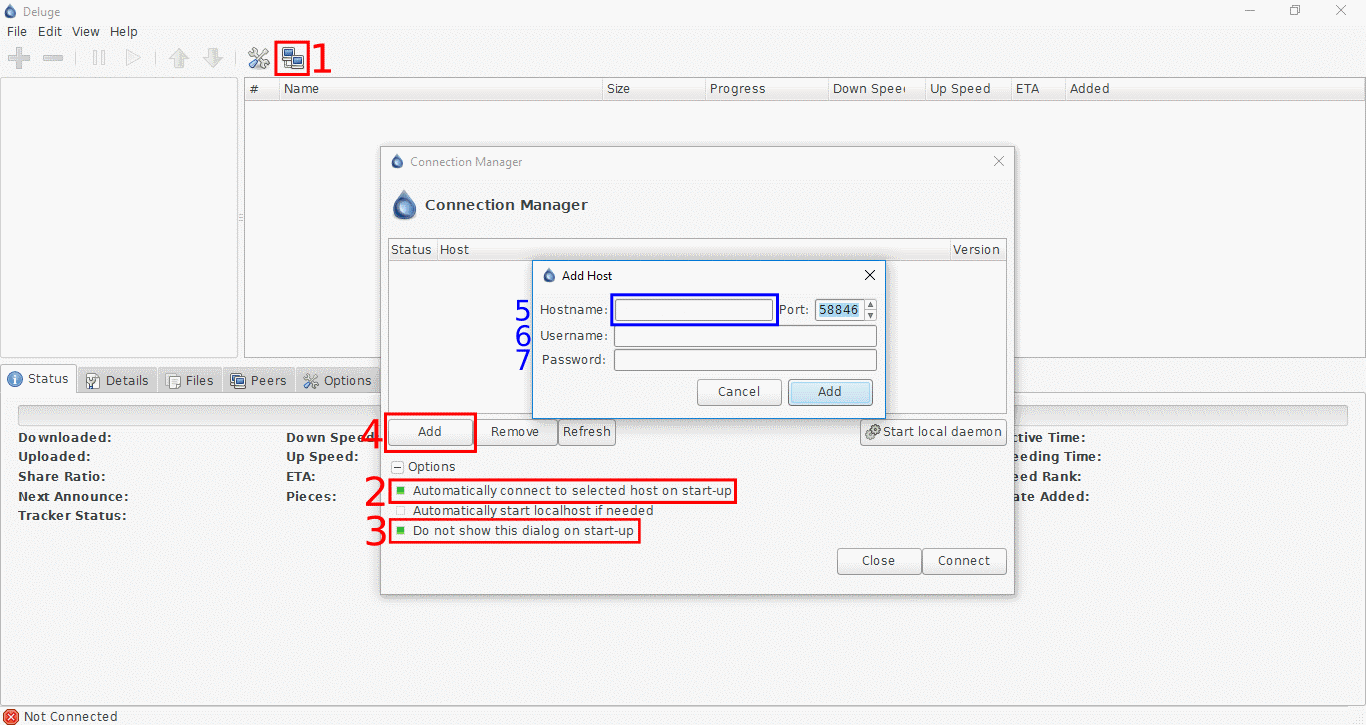Decrease the Port value with down arrow

[869, 315]
